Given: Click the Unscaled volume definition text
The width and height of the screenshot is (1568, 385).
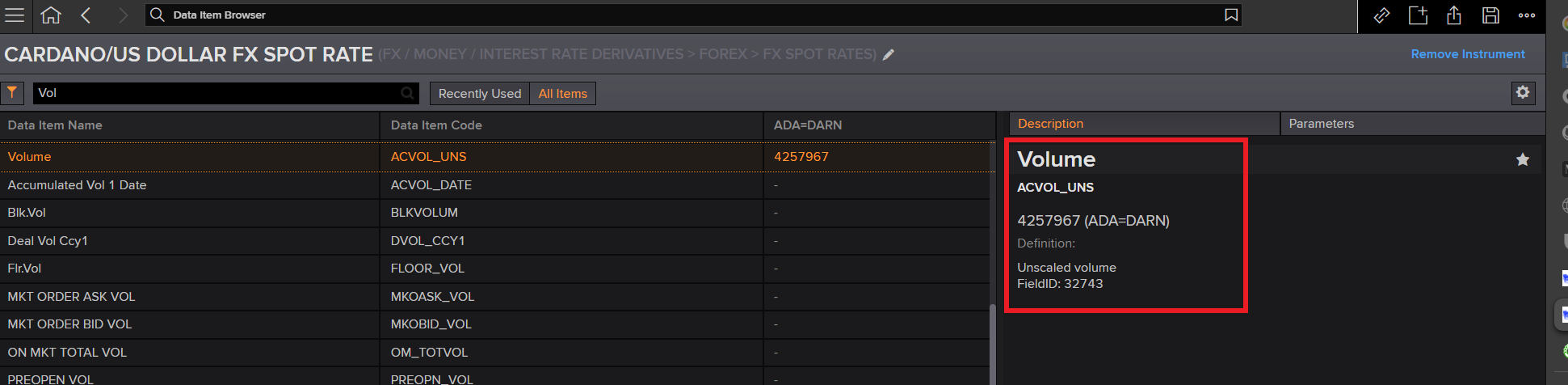Looking at the screenshot, I should (1066, 268).
